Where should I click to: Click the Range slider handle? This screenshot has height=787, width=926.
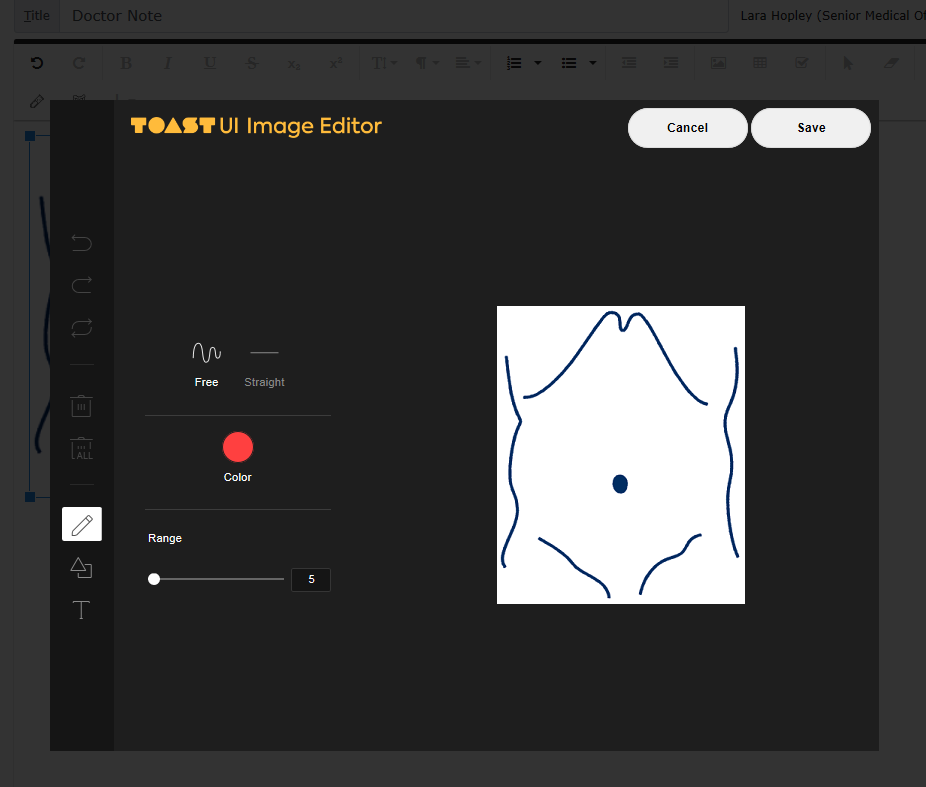[154, 579]
